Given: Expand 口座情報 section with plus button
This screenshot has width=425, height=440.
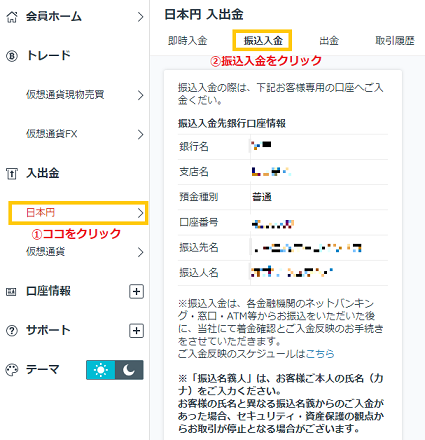Looking at the screenshot, I should click(x=136, y=292).
